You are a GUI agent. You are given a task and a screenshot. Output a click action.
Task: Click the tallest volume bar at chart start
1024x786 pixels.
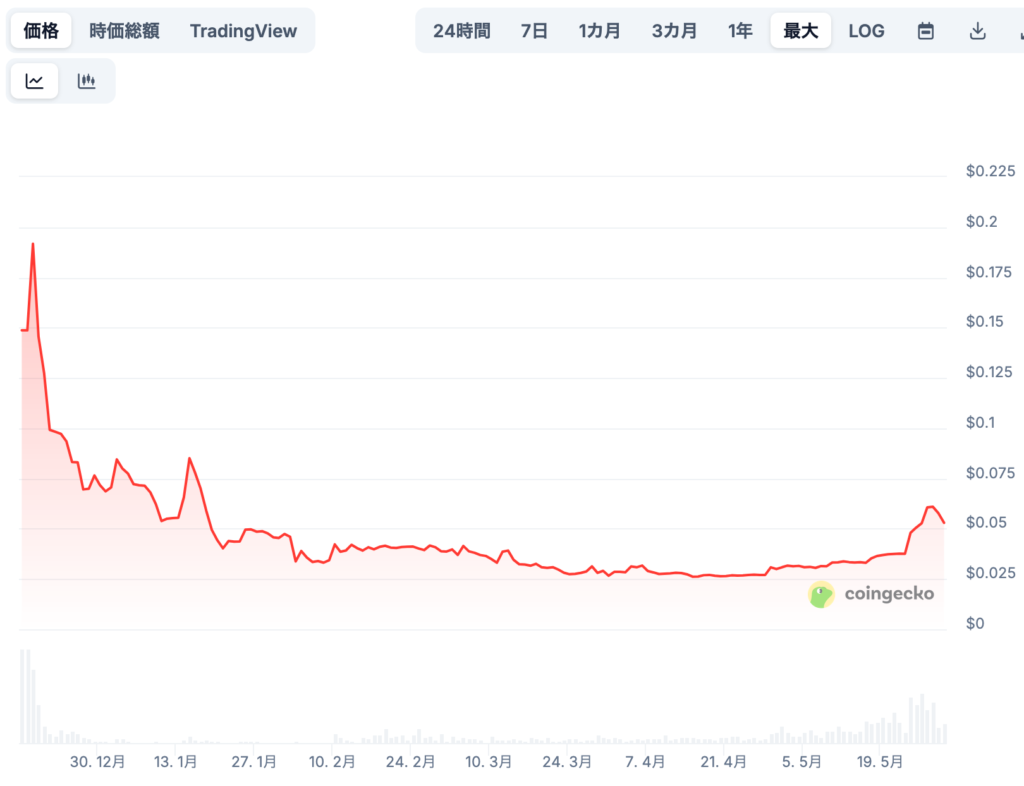22,697
